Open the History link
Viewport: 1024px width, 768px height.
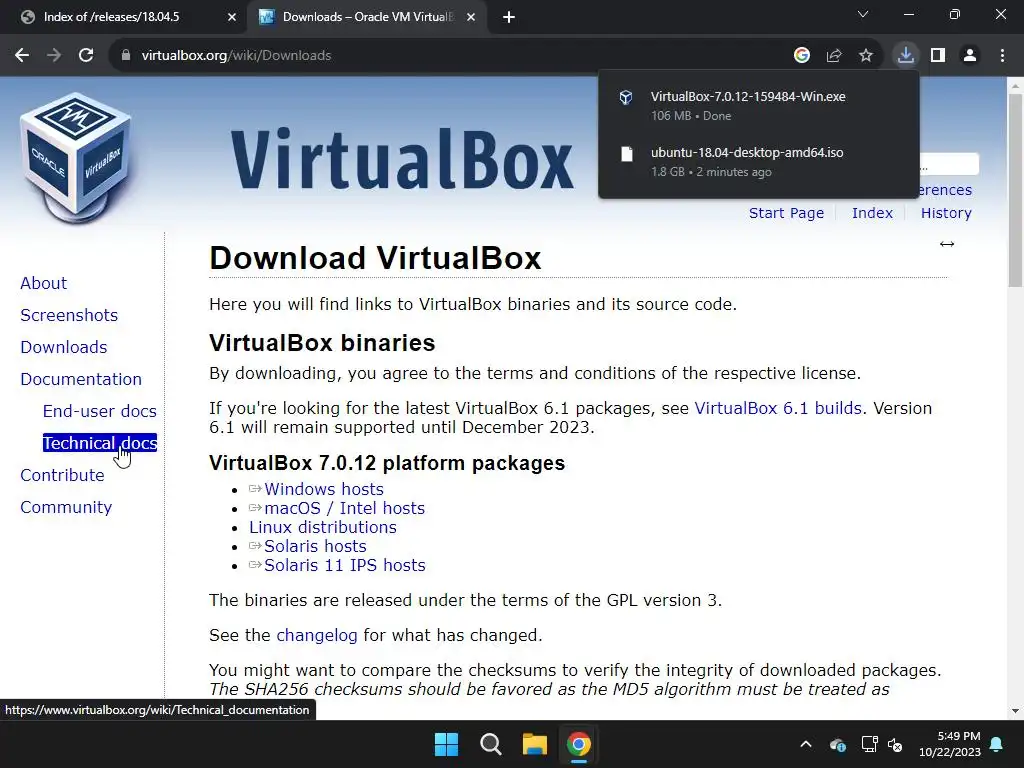tap(946, 213)
